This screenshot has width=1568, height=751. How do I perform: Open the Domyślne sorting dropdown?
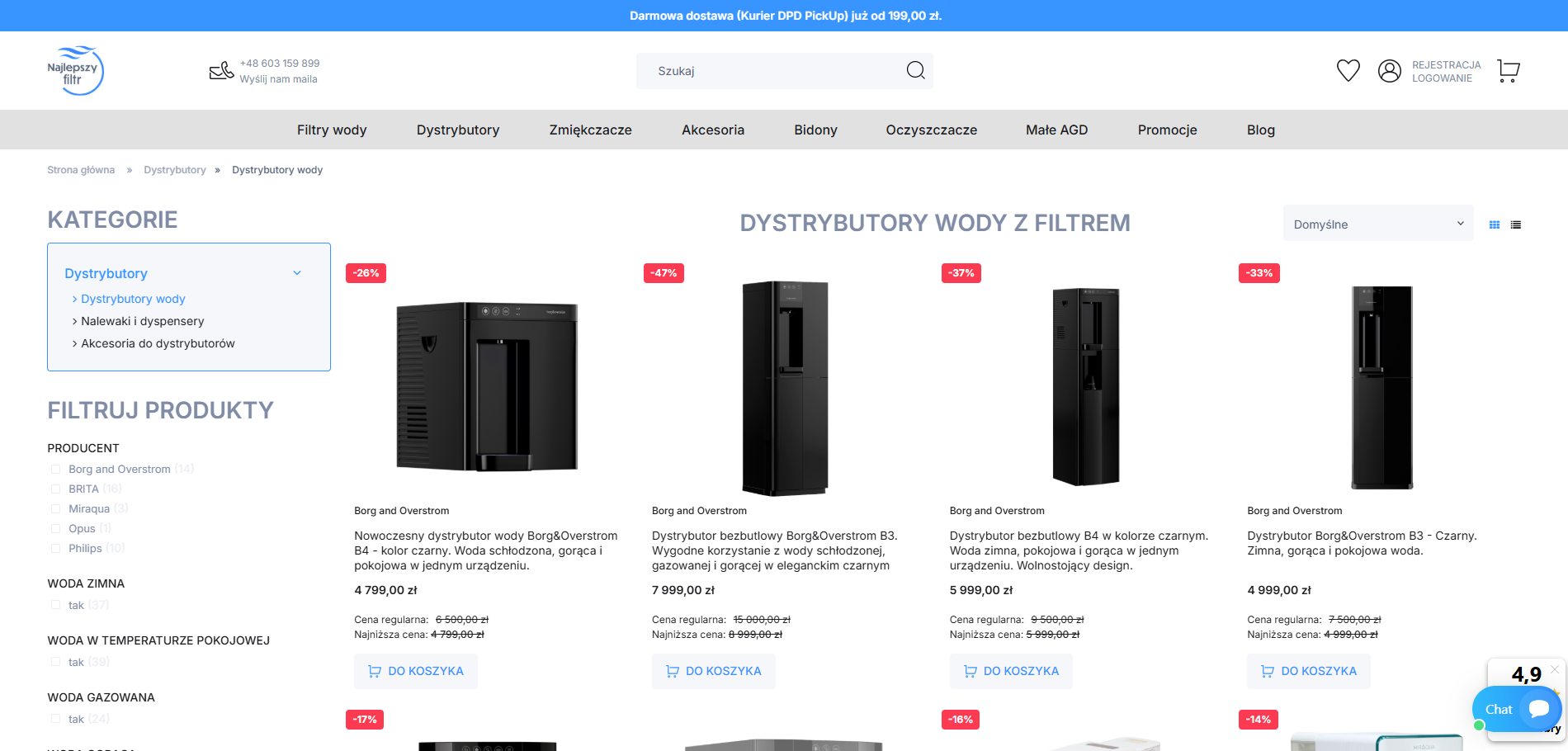tap(1378, 224)
